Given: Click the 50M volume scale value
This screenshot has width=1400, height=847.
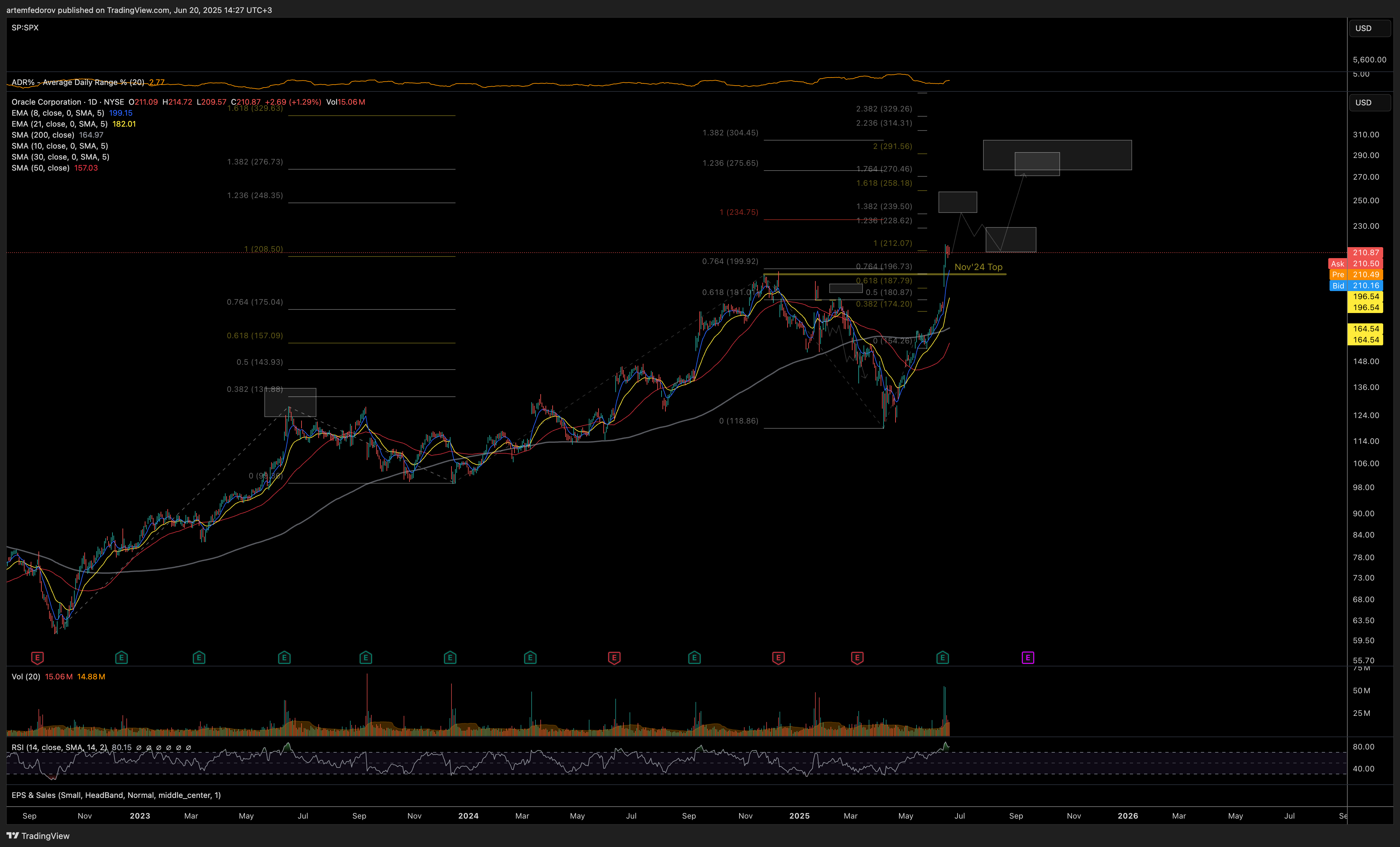Looking at the screenshot, I should (x=1362, y=691).
